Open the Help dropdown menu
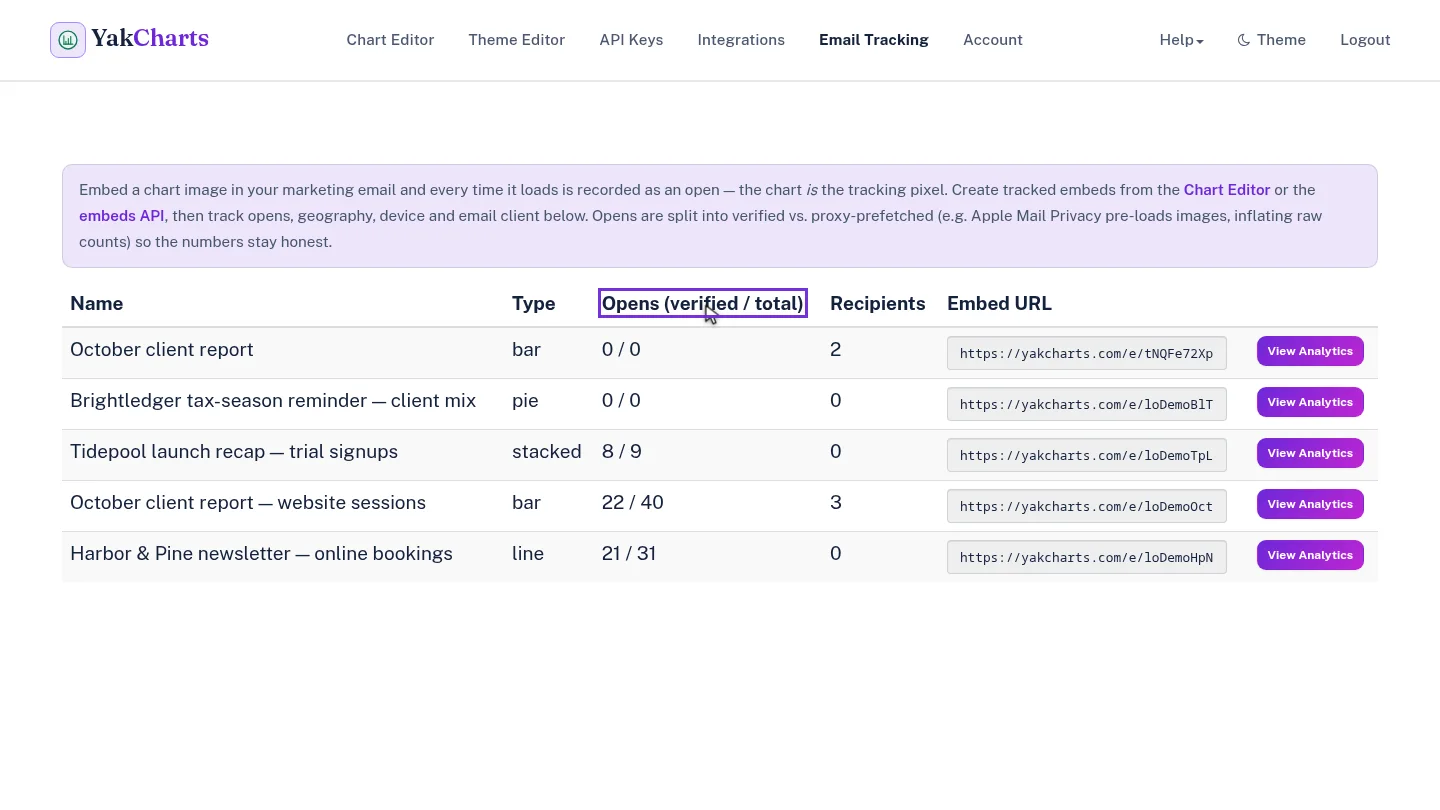The image size is (1440, 810). pos(1181,40)
